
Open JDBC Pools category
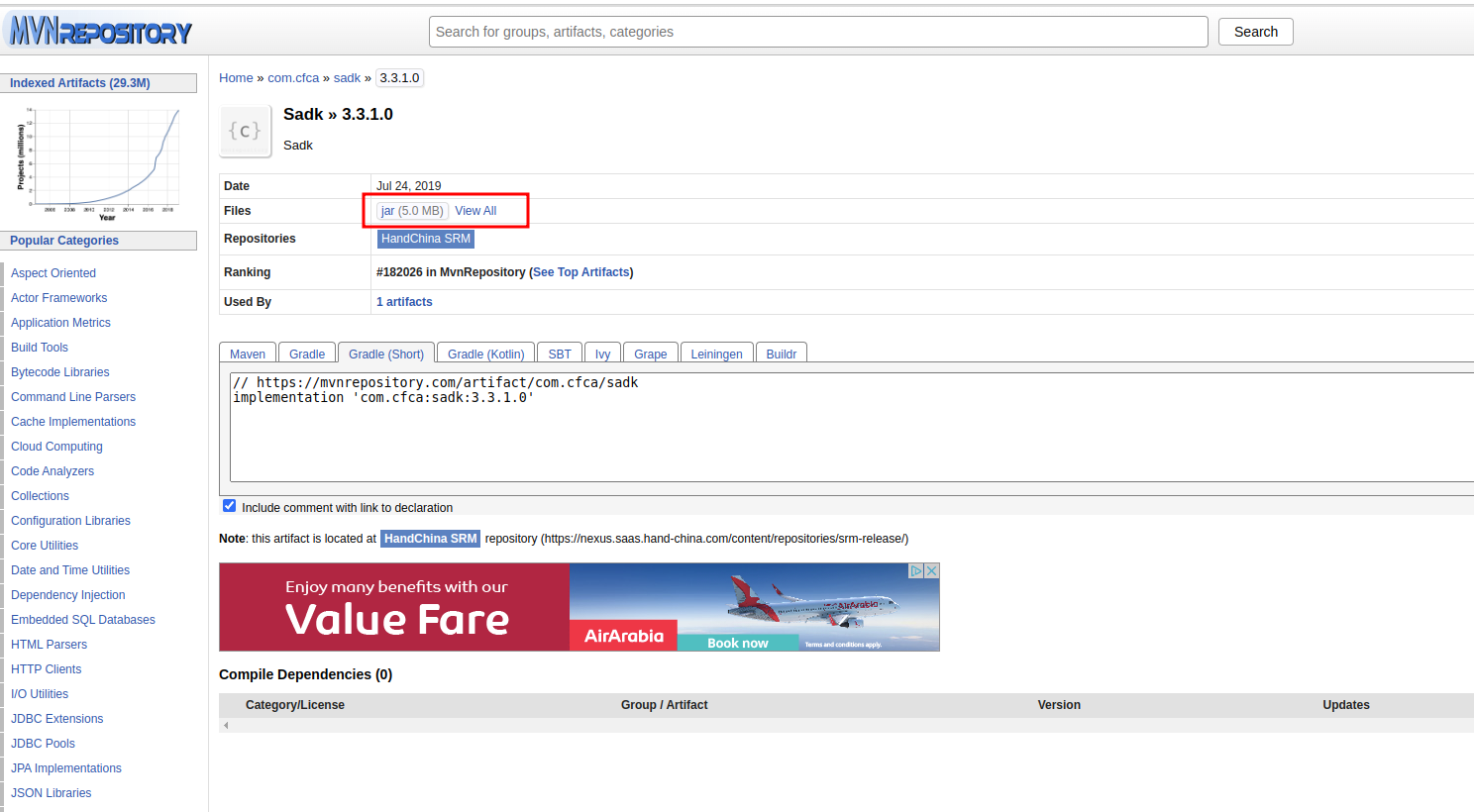[43, 744]
